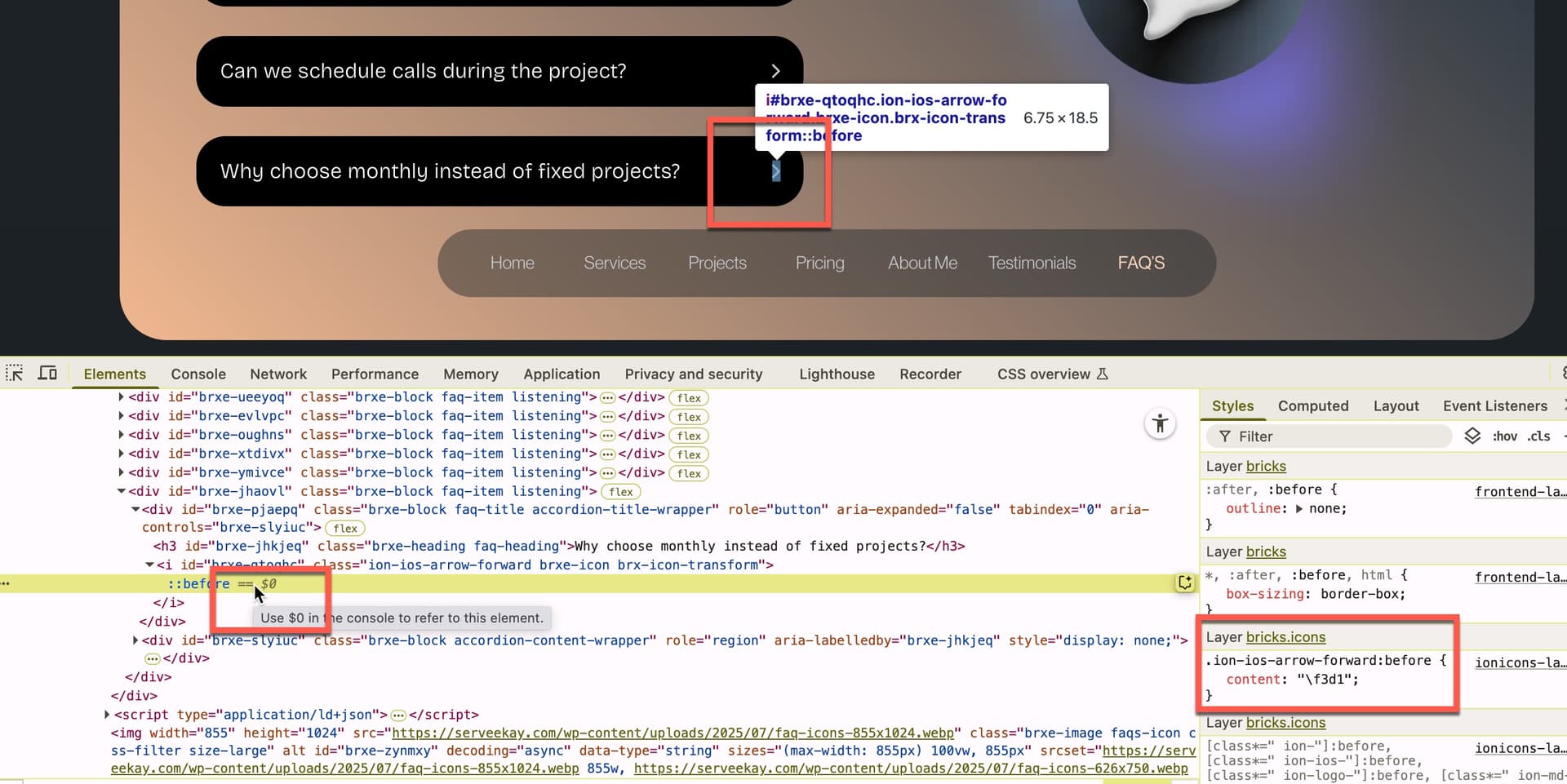
Task: Open the Privacy and security tab
Action: point(694,374)
